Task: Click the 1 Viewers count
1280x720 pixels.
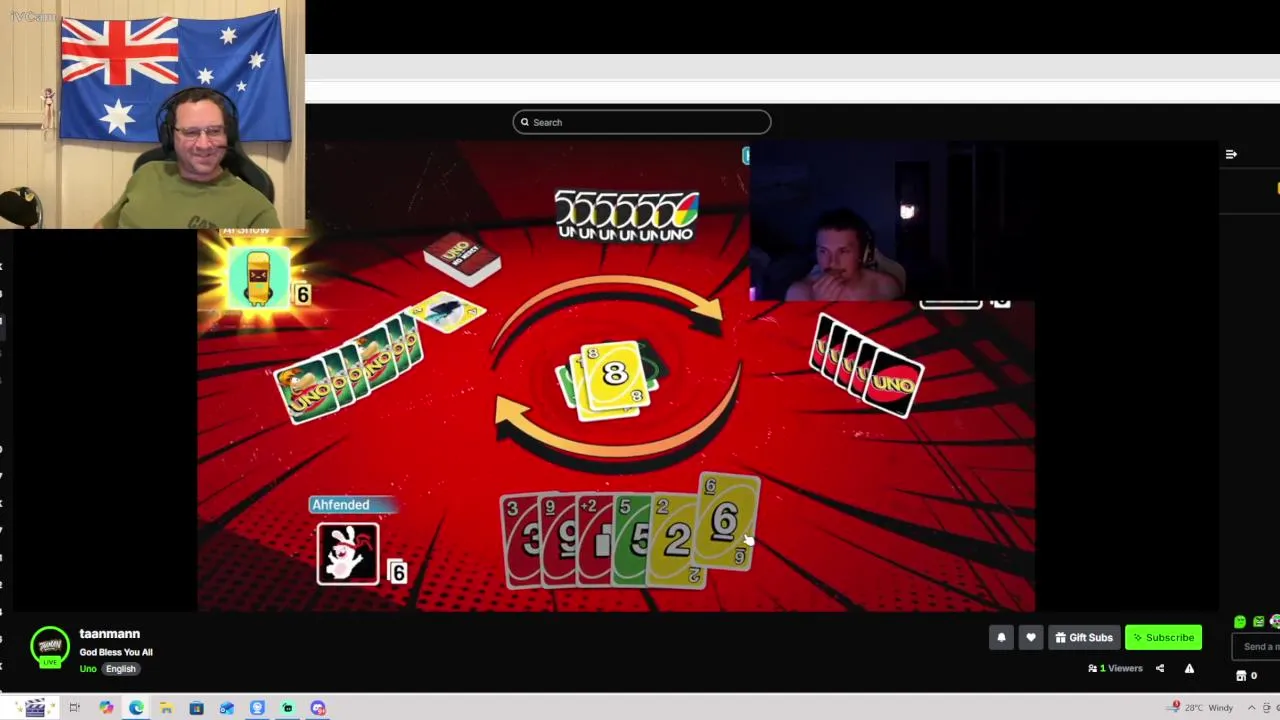Action: (1115, 668)
